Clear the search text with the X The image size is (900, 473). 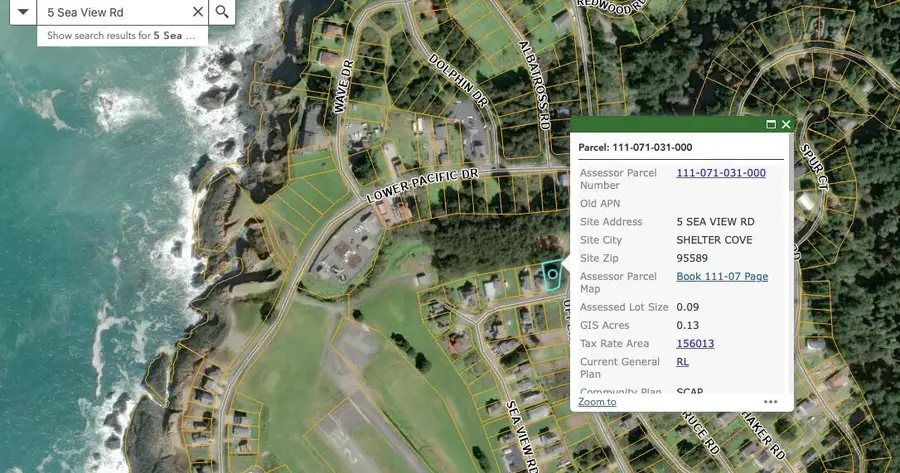point(197,12)
